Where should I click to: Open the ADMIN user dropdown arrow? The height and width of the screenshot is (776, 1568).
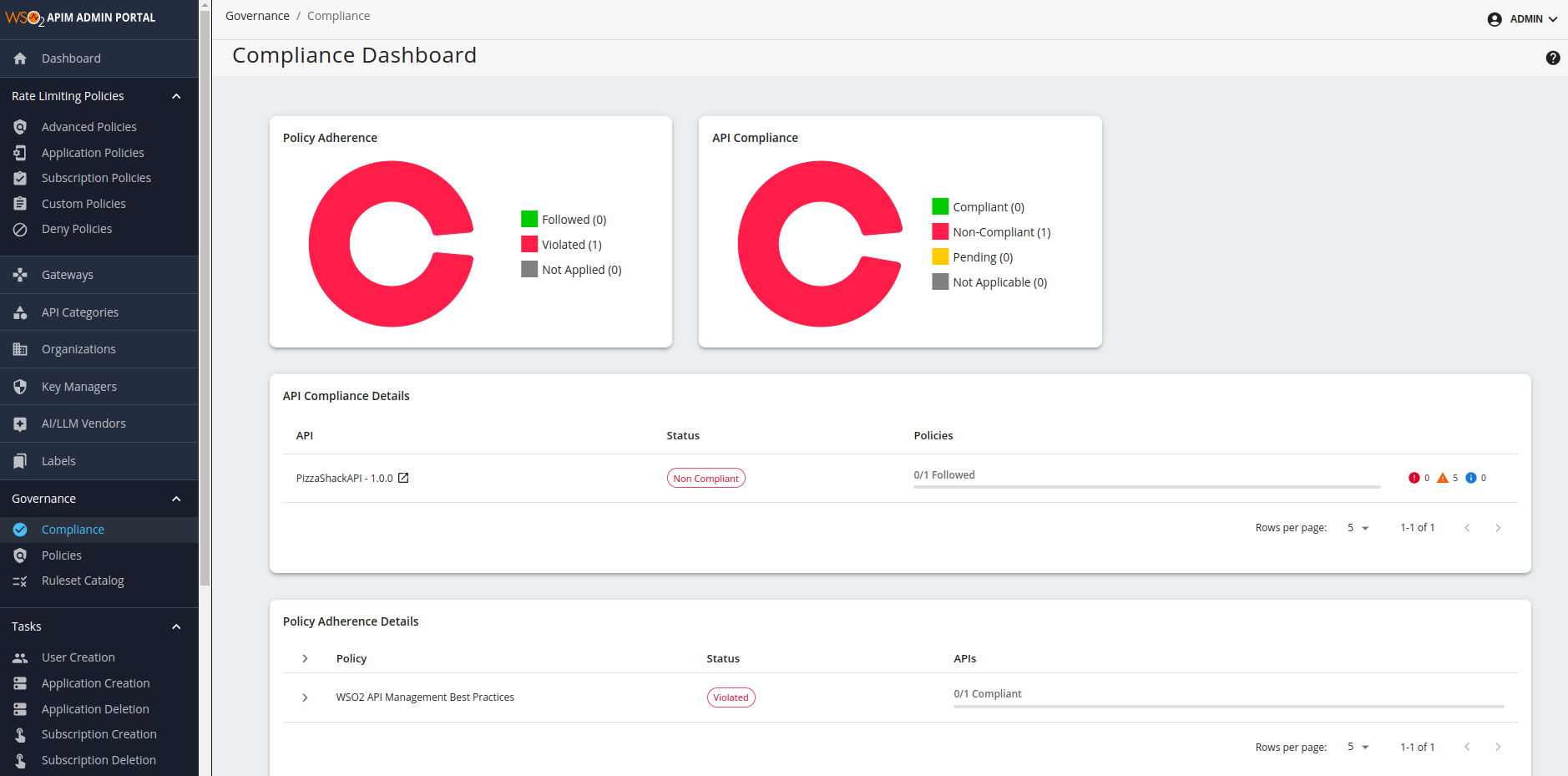pyautogui.click(x=1552, y=19)
